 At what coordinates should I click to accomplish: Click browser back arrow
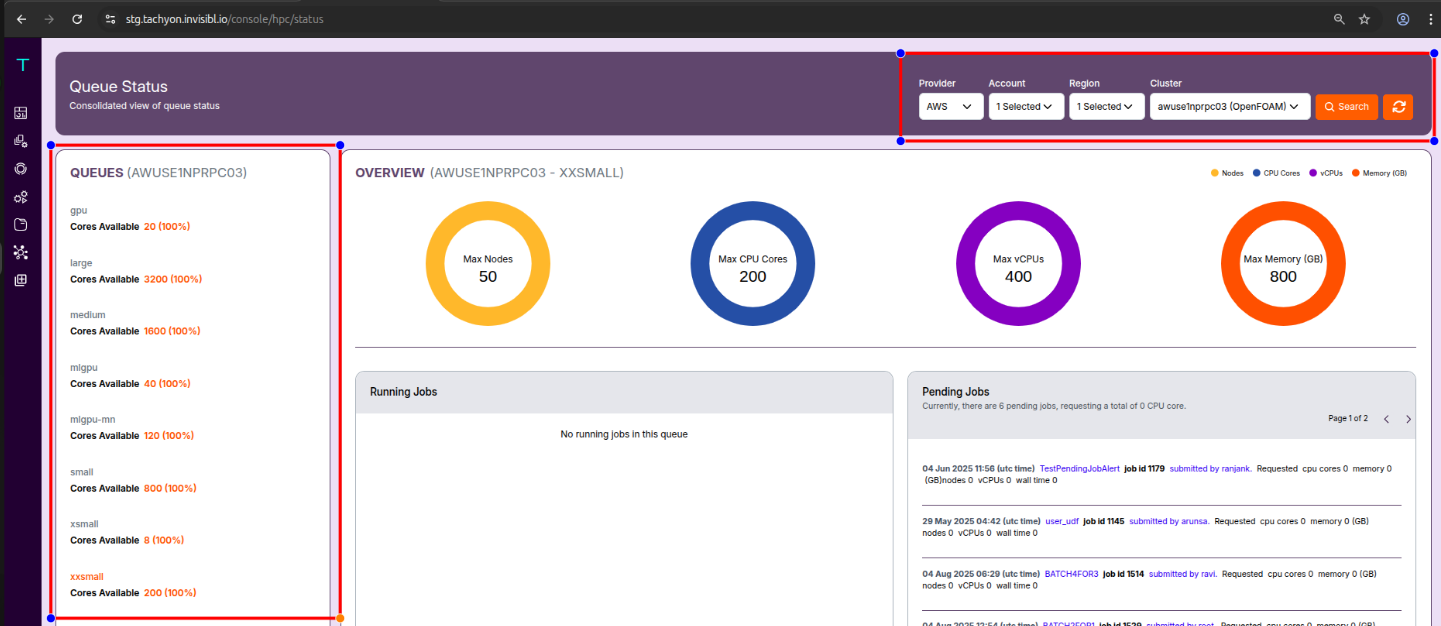tap(21, 19)
